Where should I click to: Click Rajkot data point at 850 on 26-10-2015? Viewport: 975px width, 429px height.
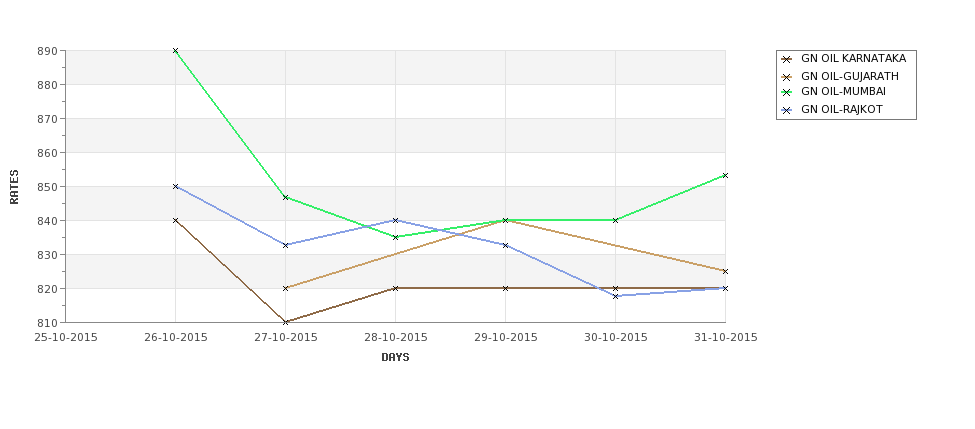(x=175, y=187)
